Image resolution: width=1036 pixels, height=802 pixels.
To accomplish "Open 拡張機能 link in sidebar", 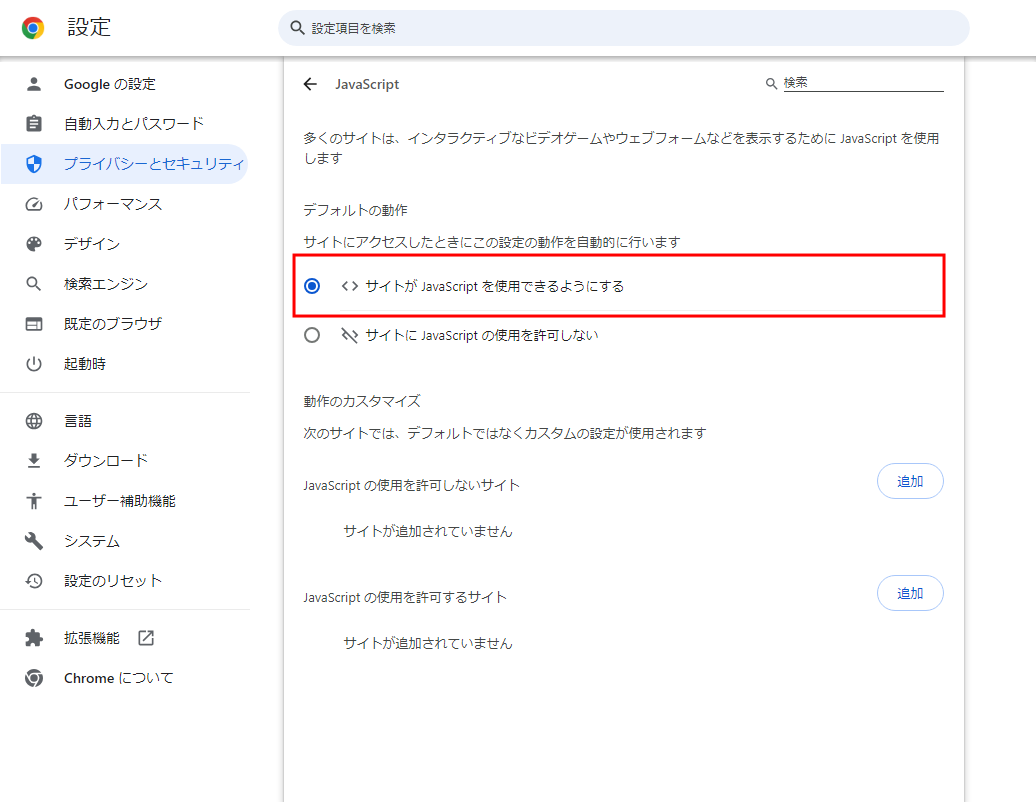I will 124,638.
